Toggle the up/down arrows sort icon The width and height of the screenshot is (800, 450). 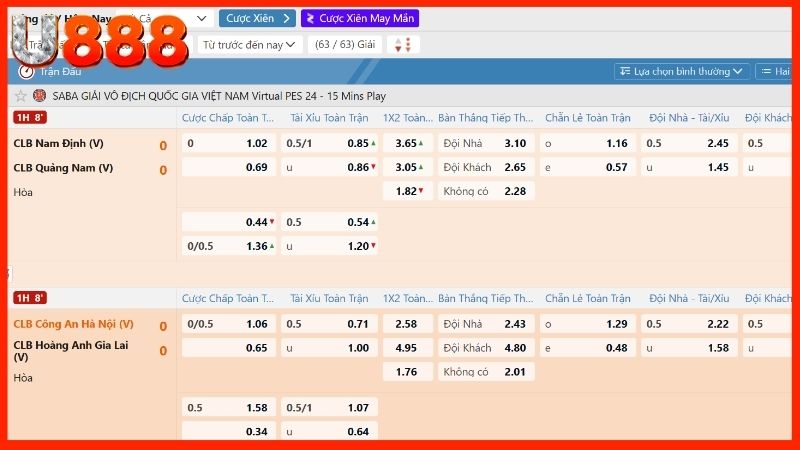coord(403,45)
